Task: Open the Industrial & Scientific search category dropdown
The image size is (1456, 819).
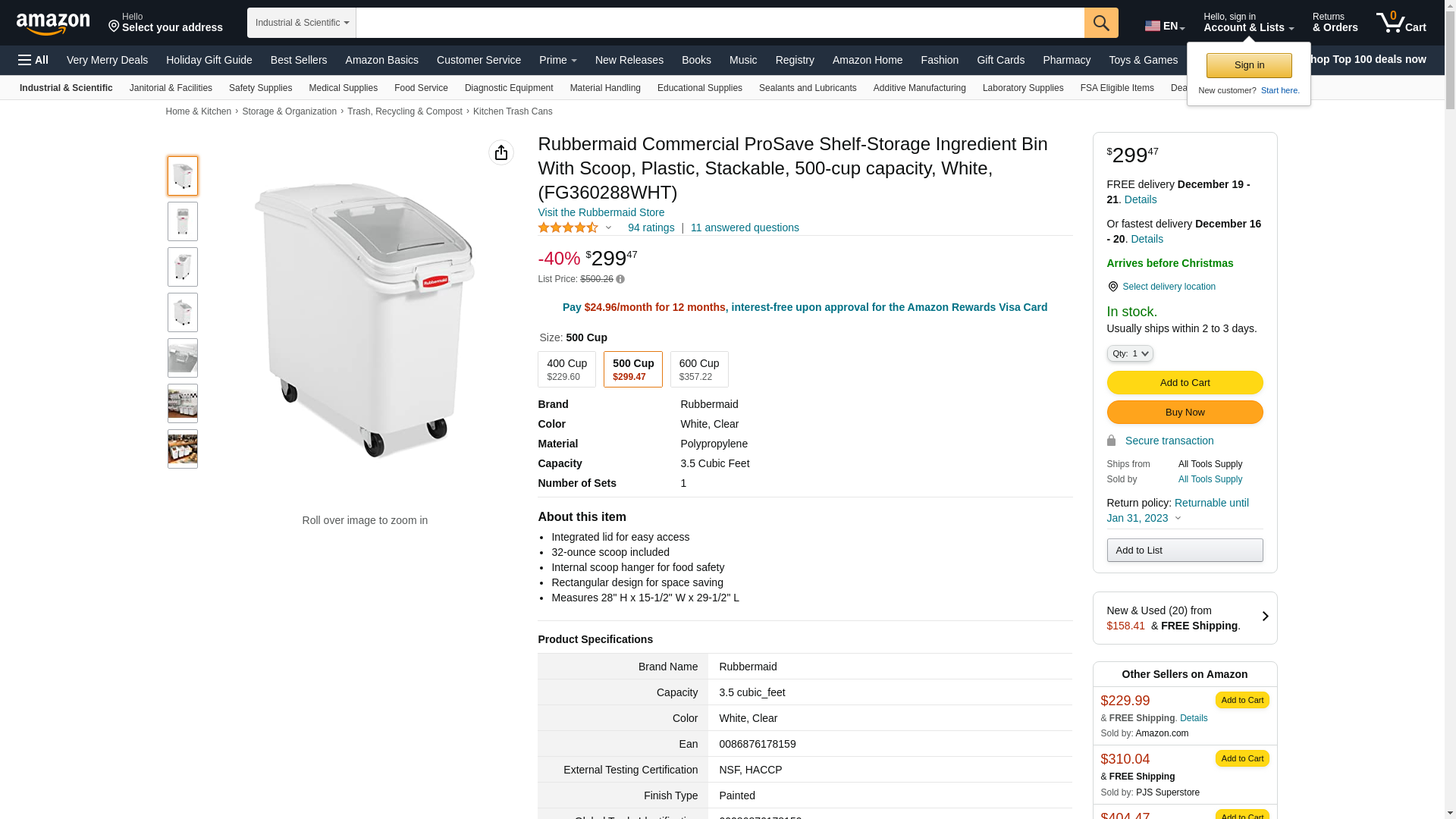Action: coord(302,23)
